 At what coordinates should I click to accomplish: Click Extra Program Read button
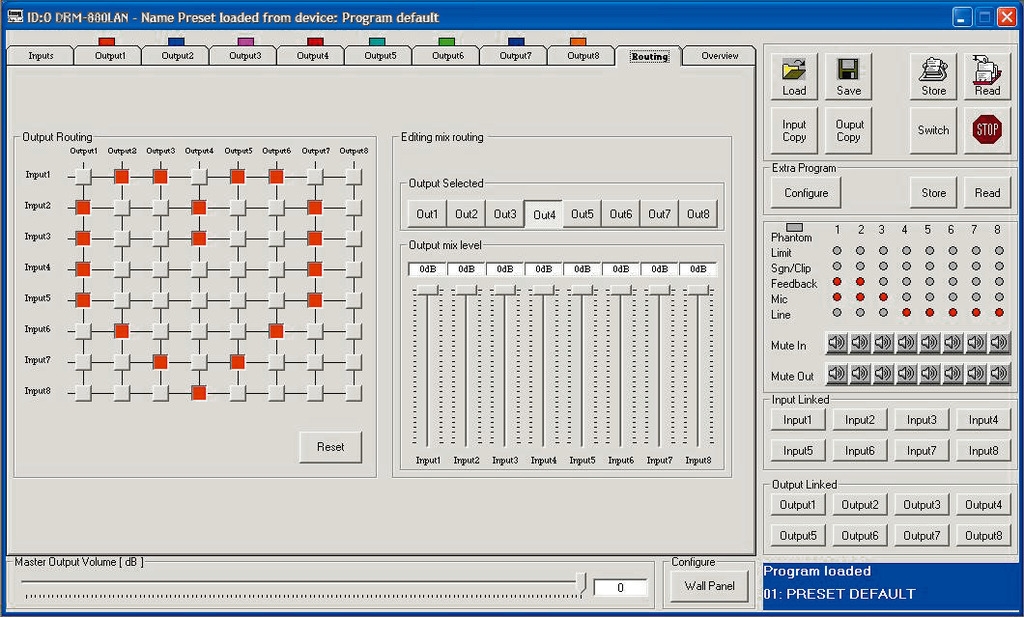tap(987, 193)
